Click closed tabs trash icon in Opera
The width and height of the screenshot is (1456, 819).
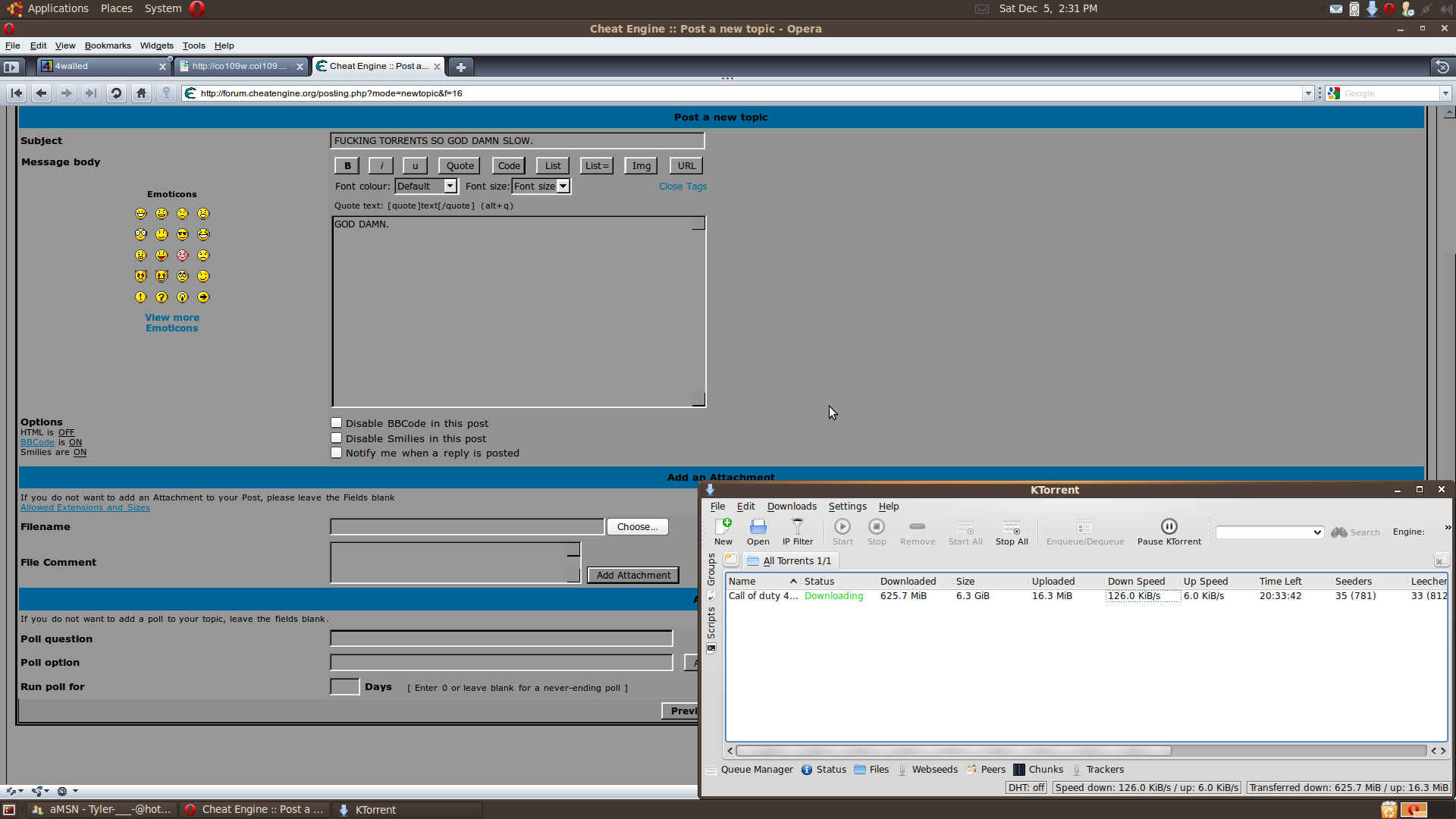(1442, 67)
